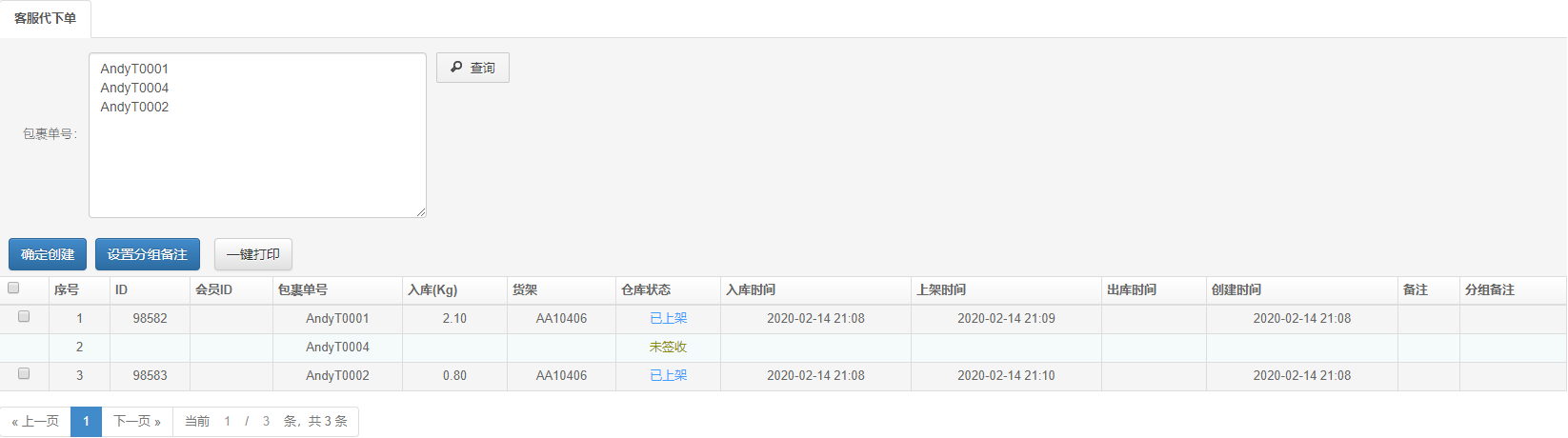Click the pagination record count summary text

pos(266,421)
